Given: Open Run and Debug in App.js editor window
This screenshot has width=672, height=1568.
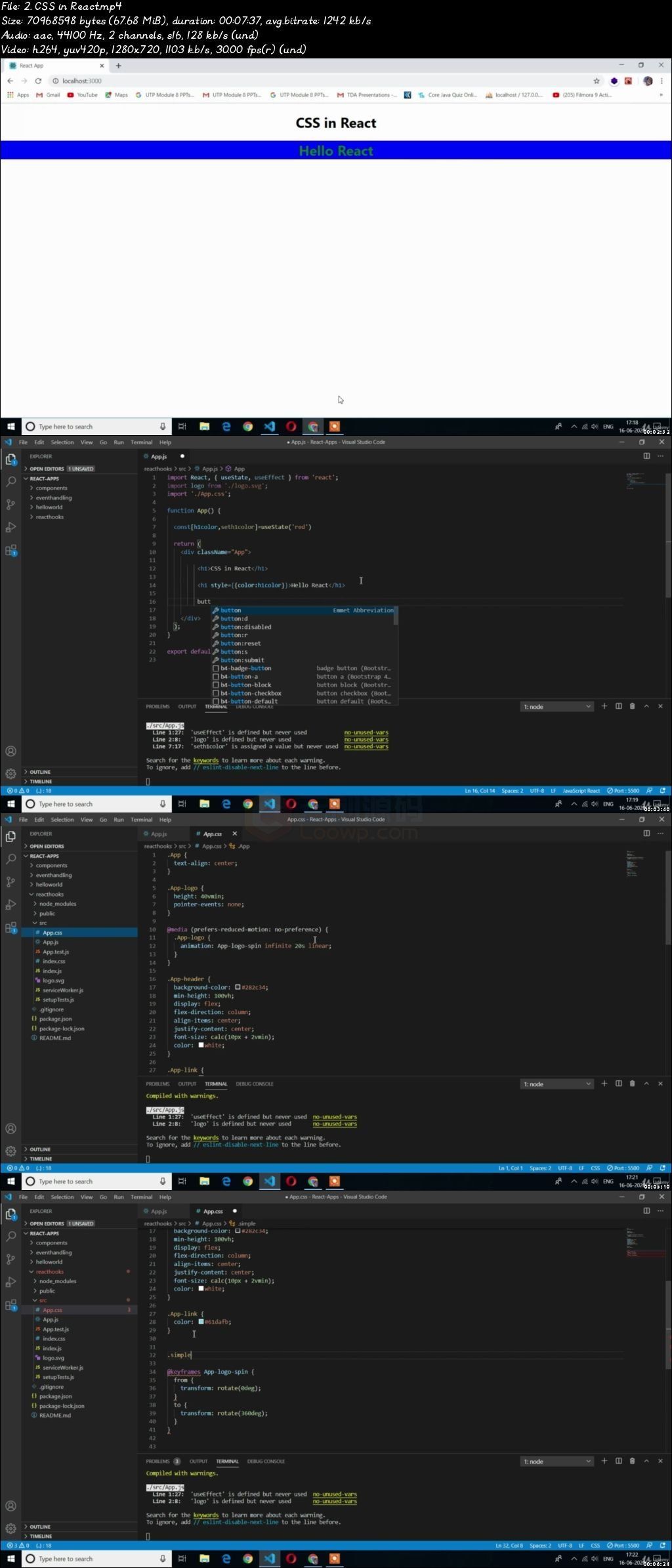Looking at the screenshot, I should 10,527.
